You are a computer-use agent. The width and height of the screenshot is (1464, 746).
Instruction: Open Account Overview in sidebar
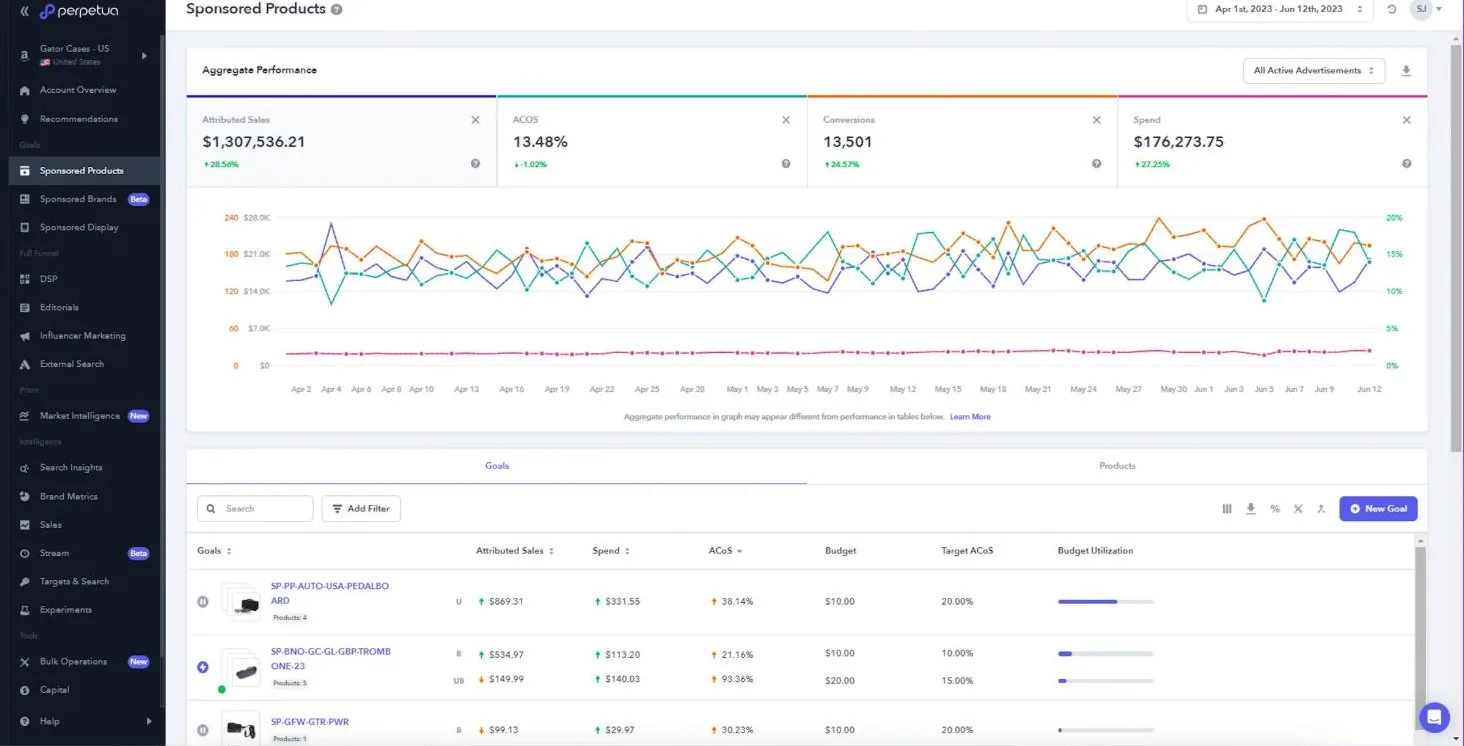click(x=80, y=90)
